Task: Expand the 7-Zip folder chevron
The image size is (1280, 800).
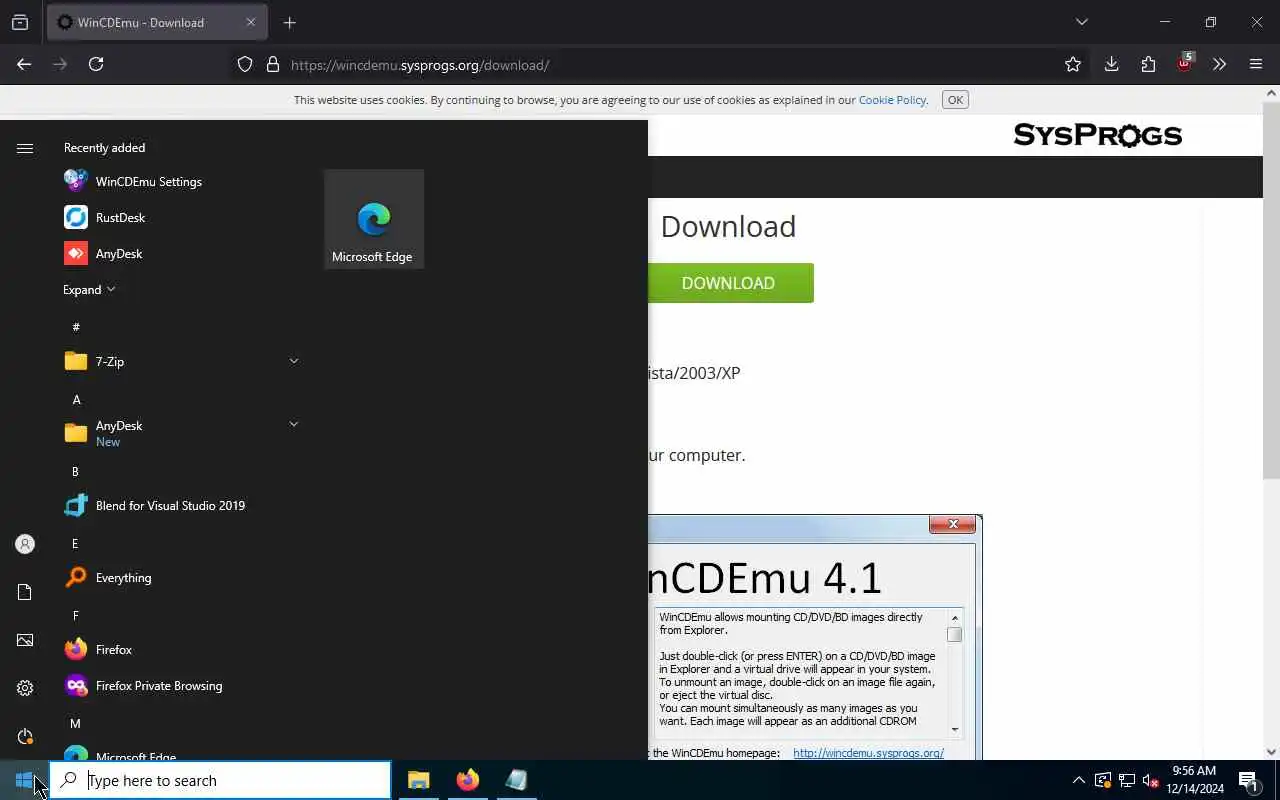Action: tap(293, 361)
